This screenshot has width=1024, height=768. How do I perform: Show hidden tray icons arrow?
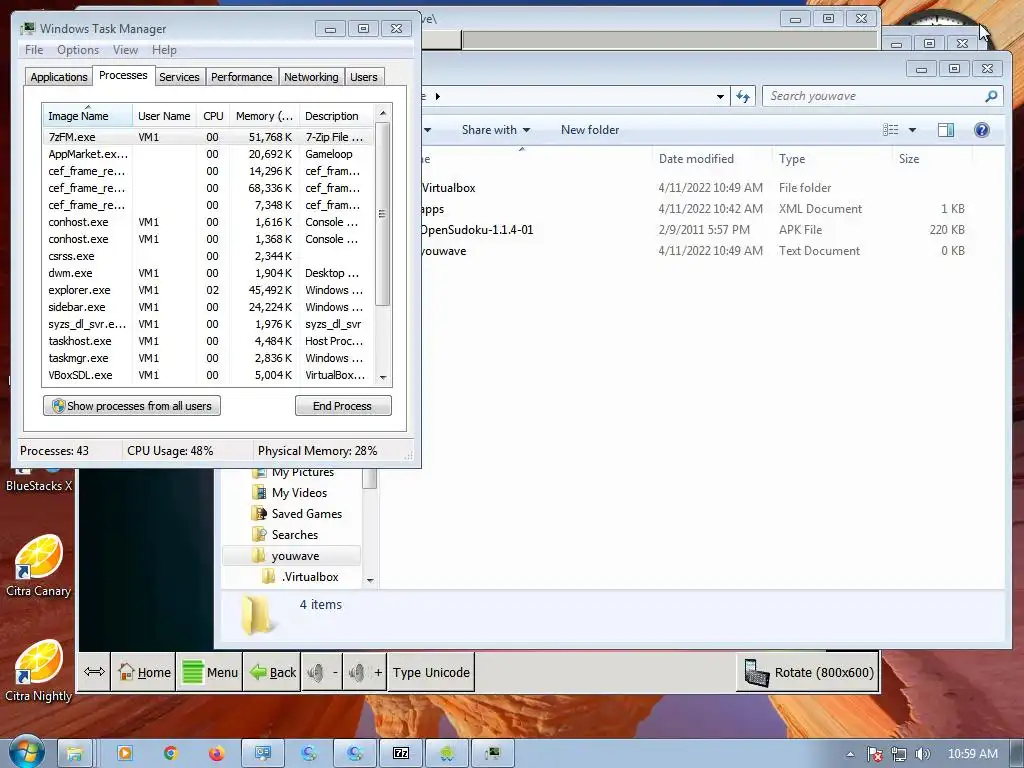click(850, 754)
